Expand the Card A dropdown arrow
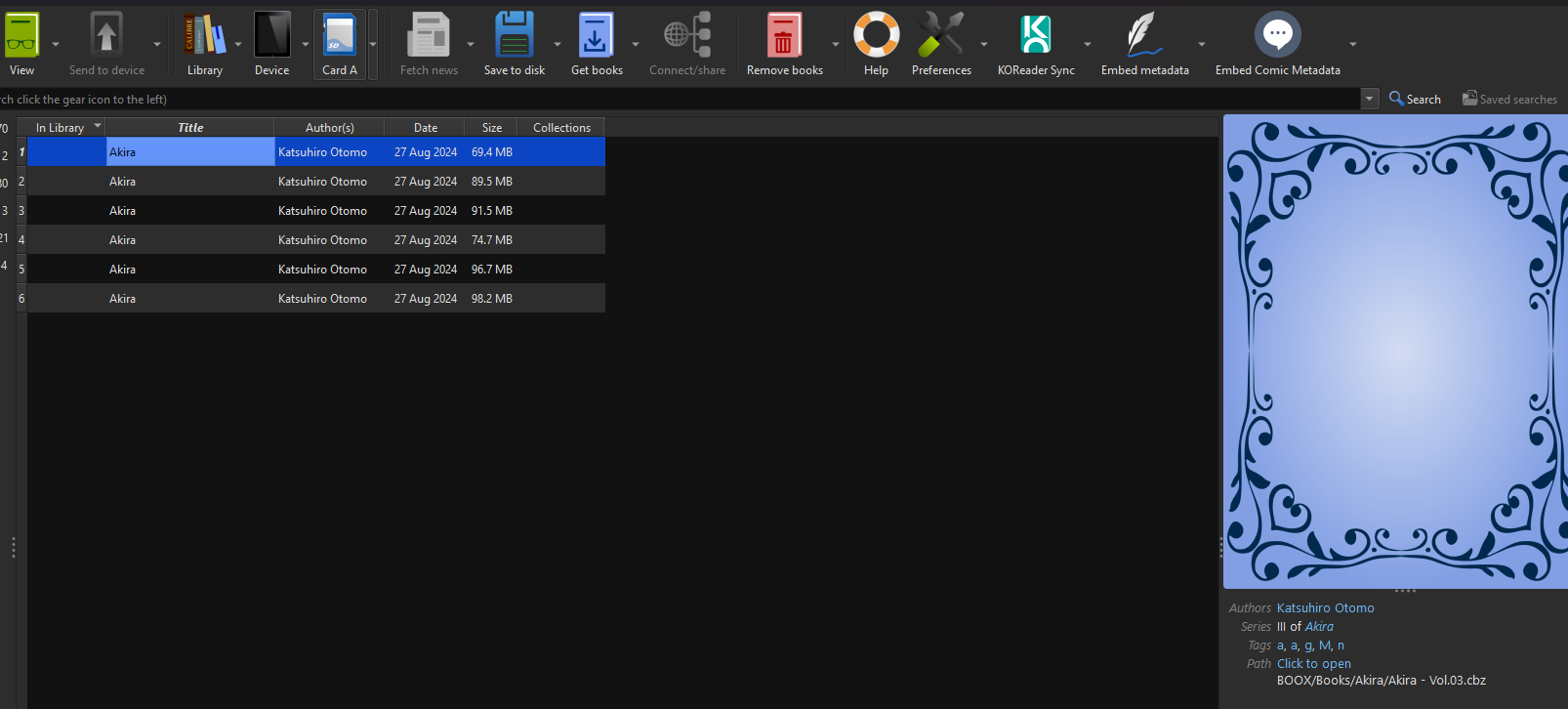The width and height of the screenshot is (1568, 709). coord(373,44)
